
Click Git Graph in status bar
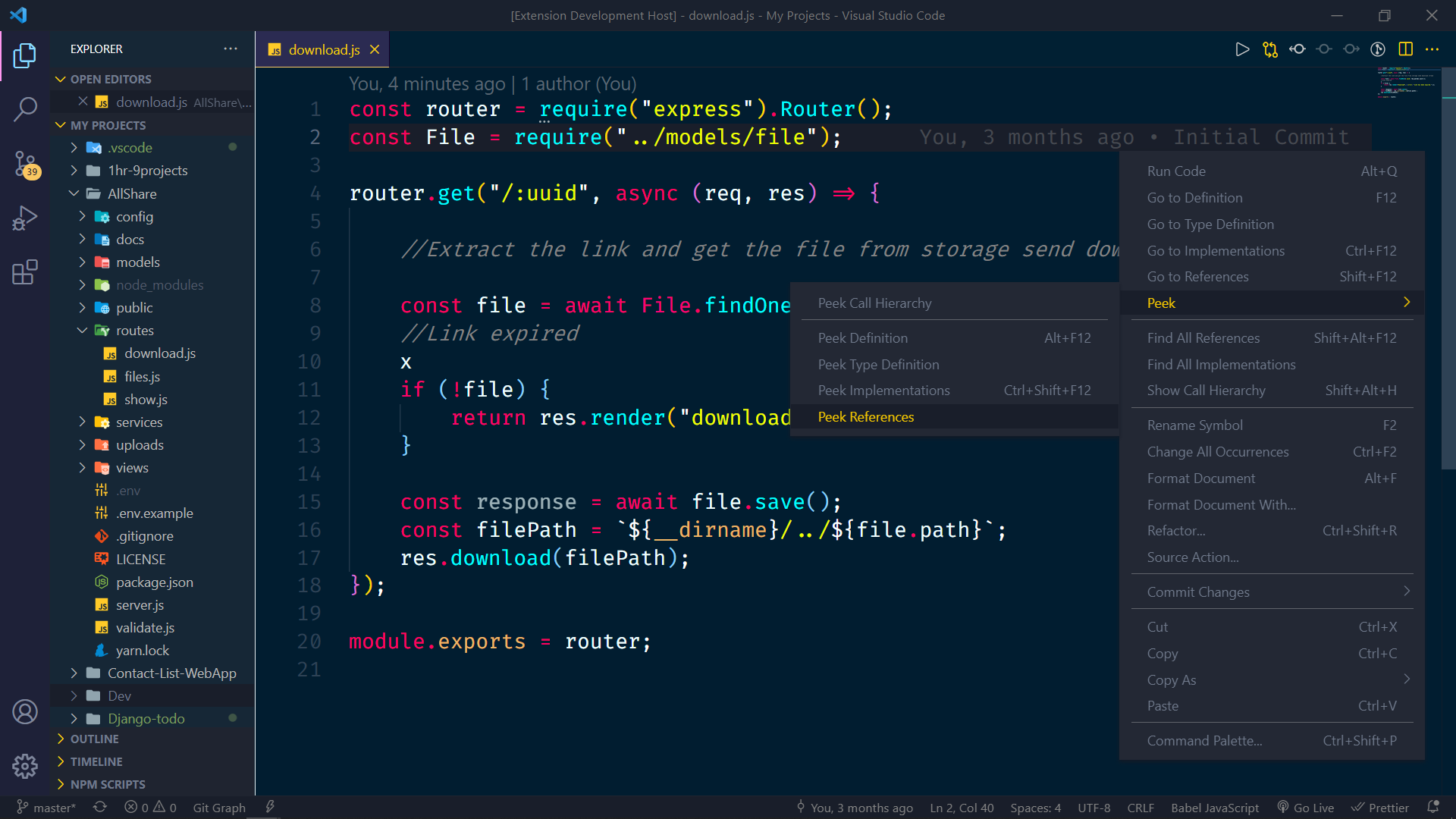click(x=218, y=808)
